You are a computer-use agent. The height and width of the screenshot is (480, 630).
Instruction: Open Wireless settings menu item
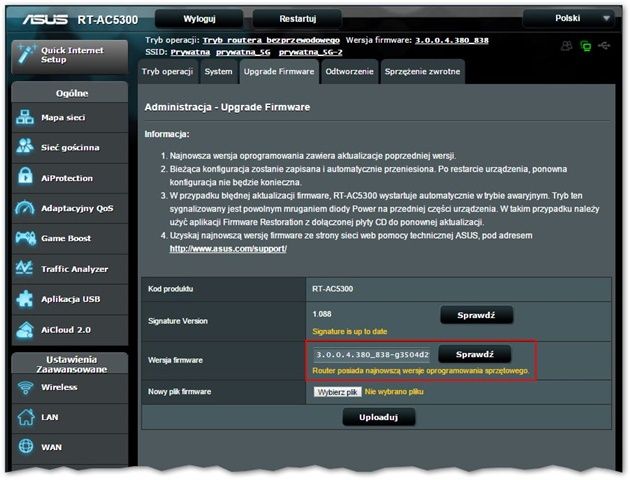70,388
